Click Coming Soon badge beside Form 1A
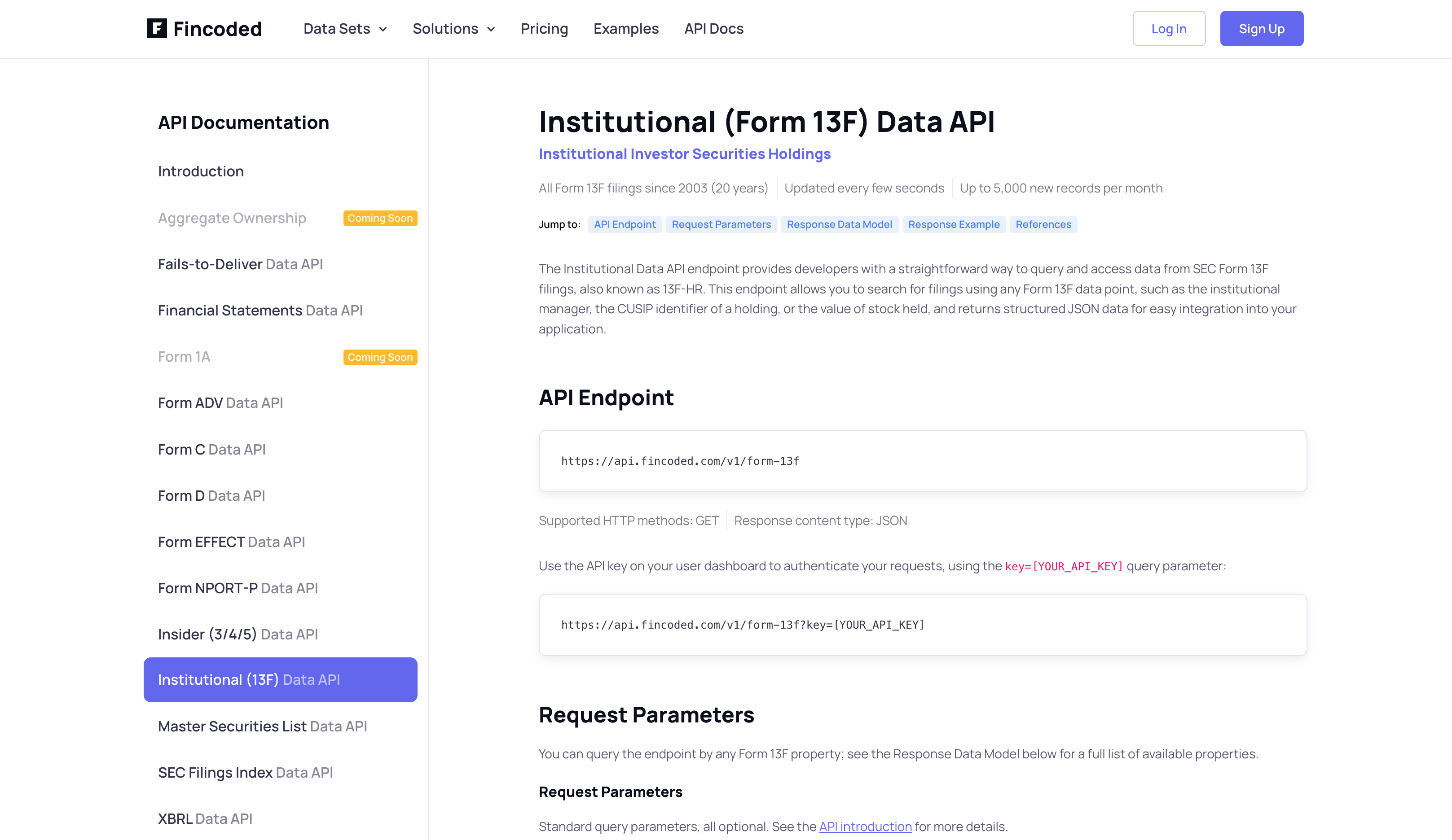The height and width of the screenshot is (840, 1452). (380, 357)
